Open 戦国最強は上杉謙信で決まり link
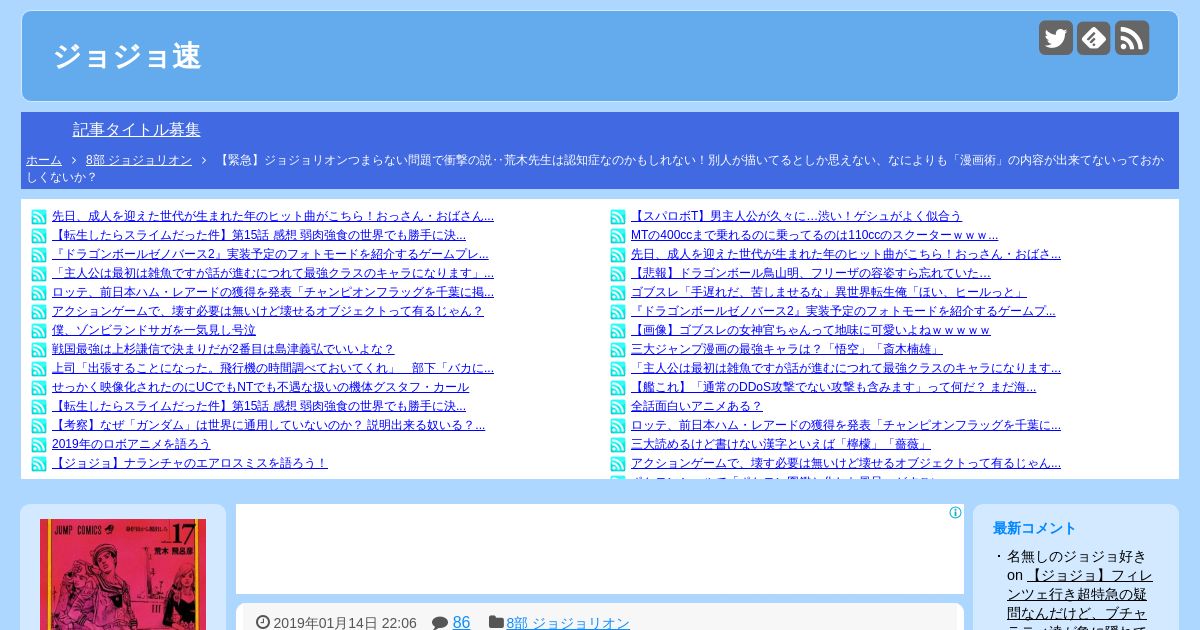The image size is (1200, 630). click(223, 349)
